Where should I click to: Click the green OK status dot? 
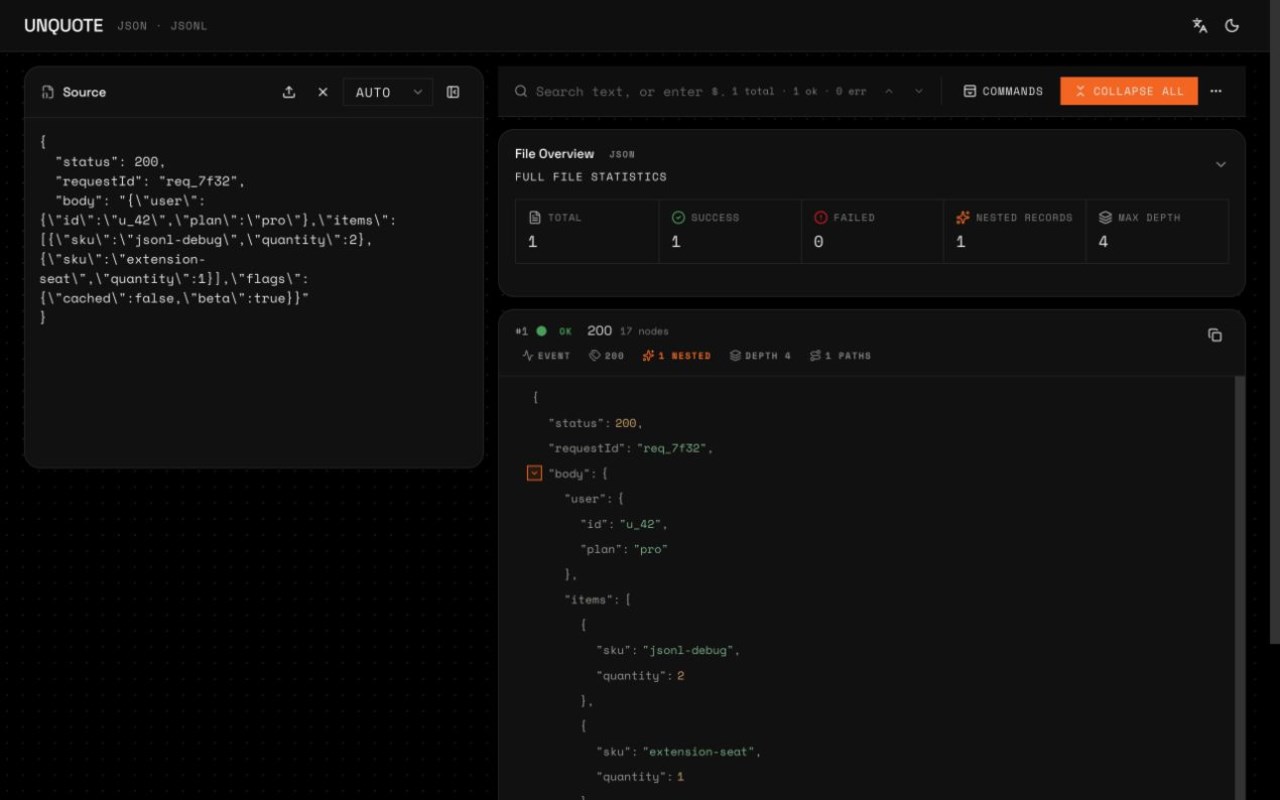[541, 331]
